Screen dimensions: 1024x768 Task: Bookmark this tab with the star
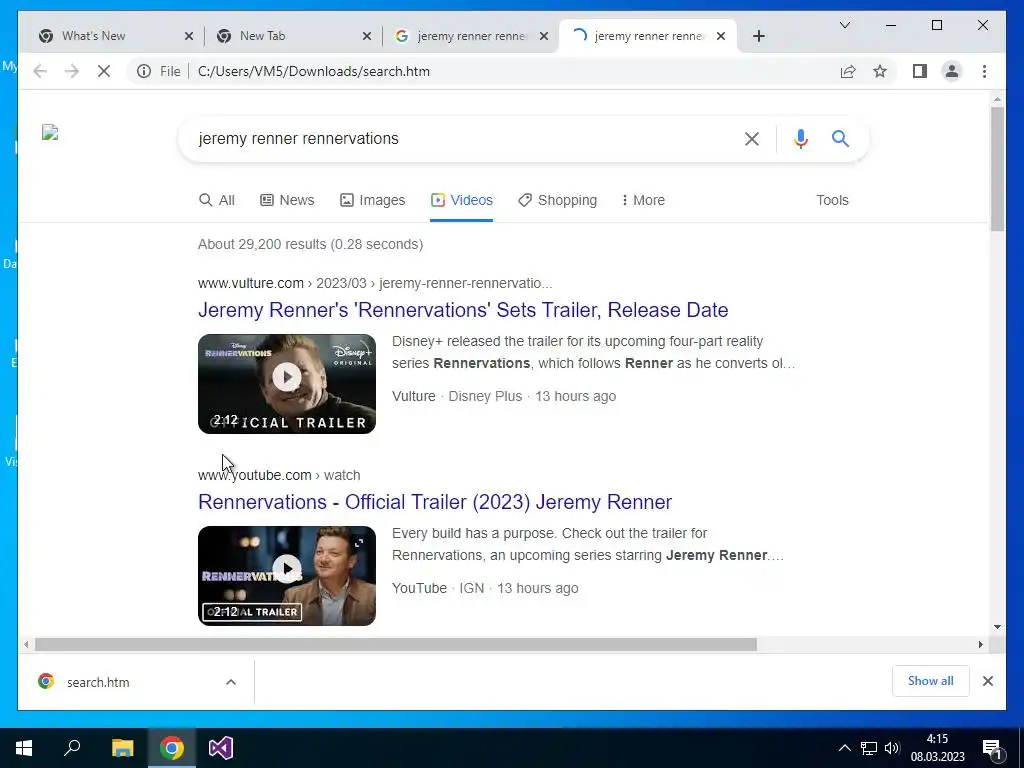[x=880, y=71]
